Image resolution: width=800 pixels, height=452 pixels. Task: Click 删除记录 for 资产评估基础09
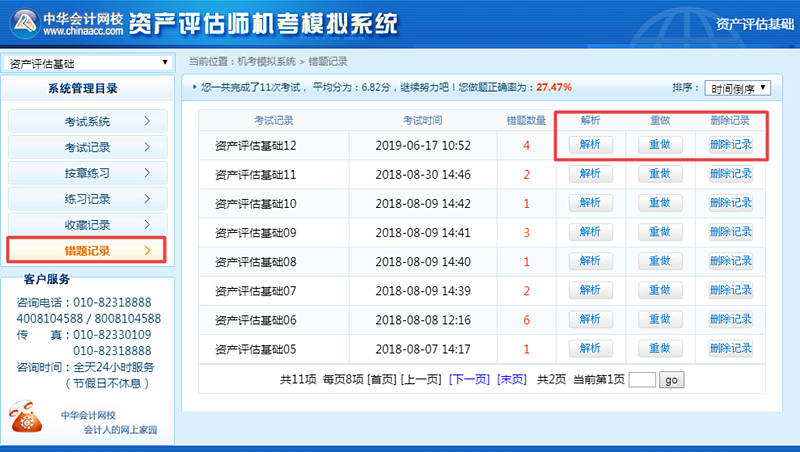[731, 232]
